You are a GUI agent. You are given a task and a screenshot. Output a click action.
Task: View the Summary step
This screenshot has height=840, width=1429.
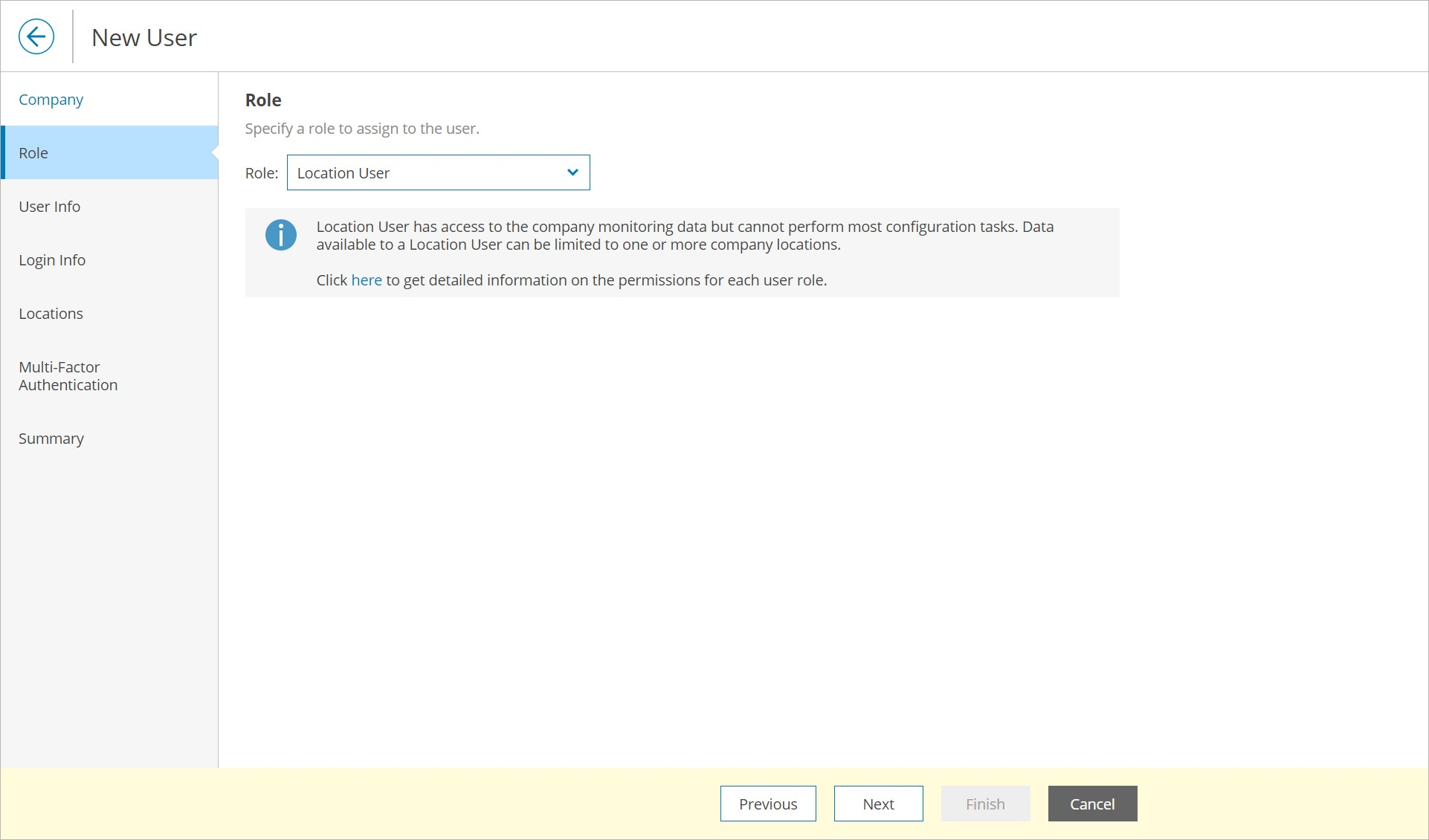tap(51, 439)
